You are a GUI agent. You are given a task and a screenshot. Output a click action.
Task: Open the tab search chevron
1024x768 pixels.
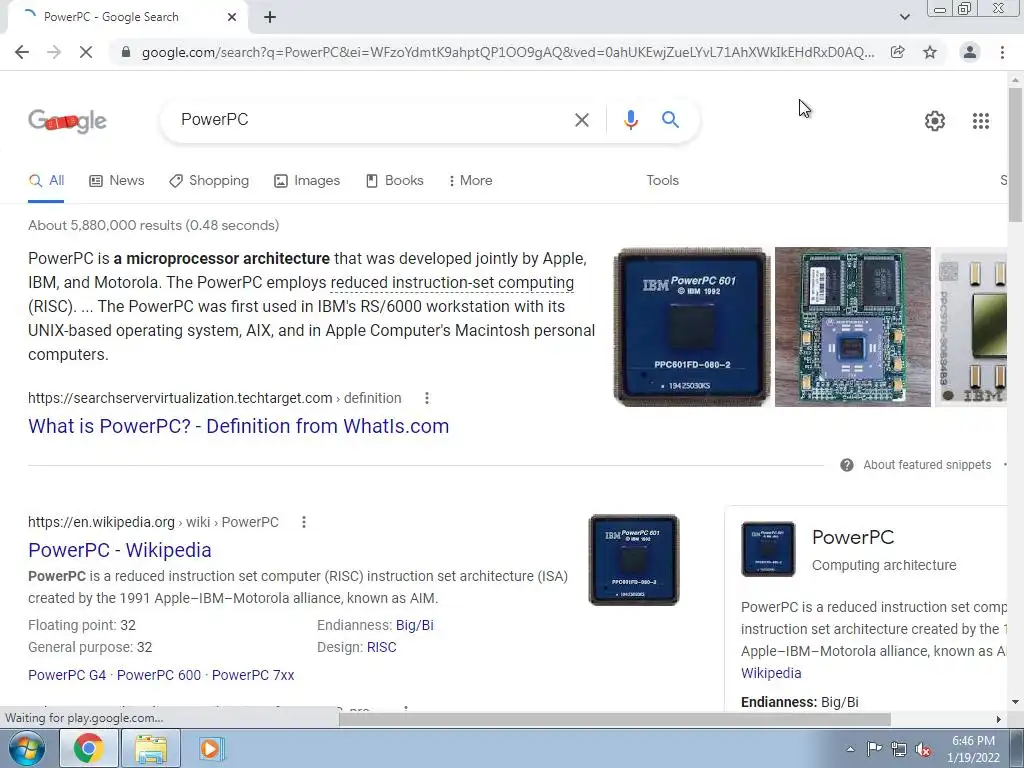[904, 17]
